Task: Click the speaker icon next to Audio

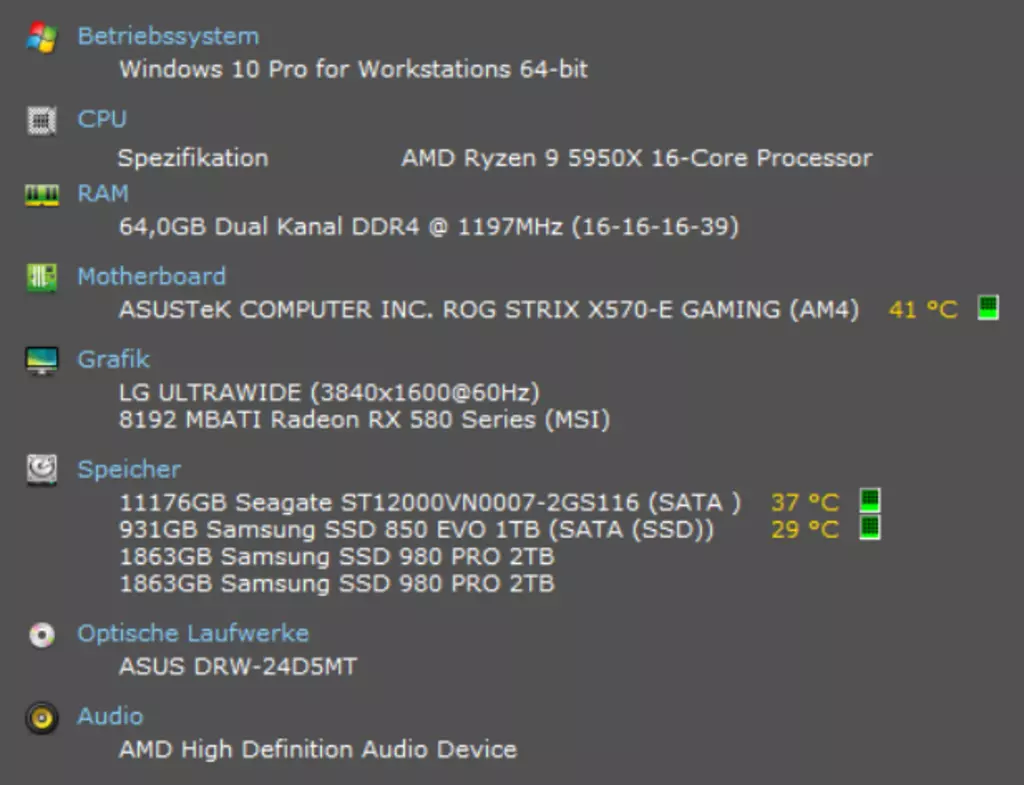Action: [x=42, y=718]
